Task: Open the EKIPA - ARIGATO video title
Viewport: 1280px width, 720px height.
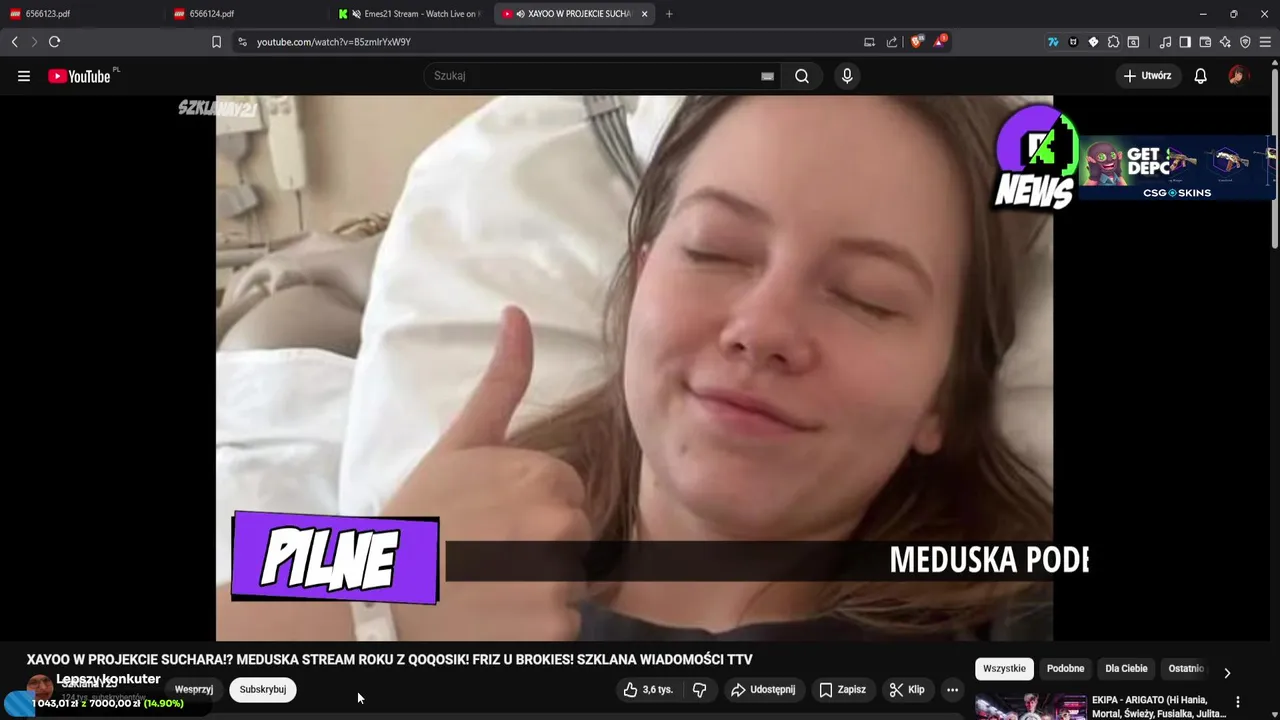Action: pyautogui.click(x=1158, y=706)
